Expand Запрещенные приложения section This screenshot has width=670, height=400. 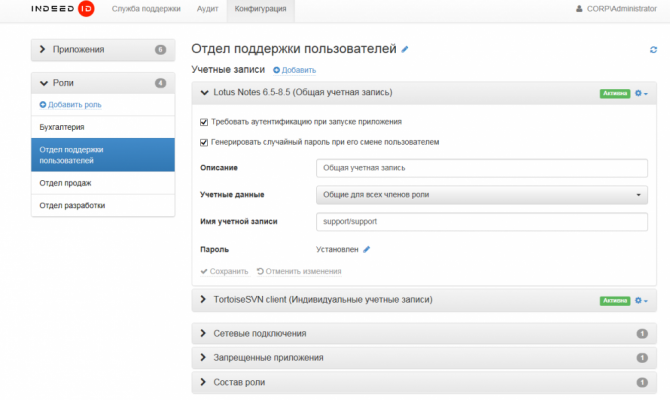(424, 358)
